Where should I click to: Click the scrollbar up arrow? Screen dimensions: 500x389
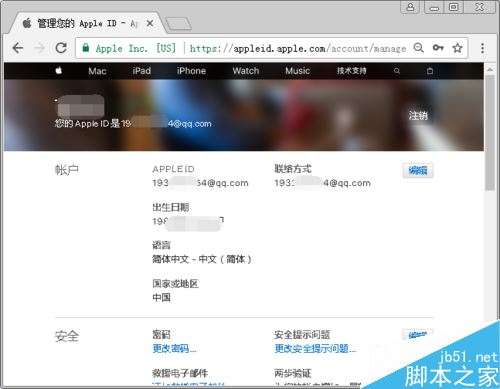(490, 69)
